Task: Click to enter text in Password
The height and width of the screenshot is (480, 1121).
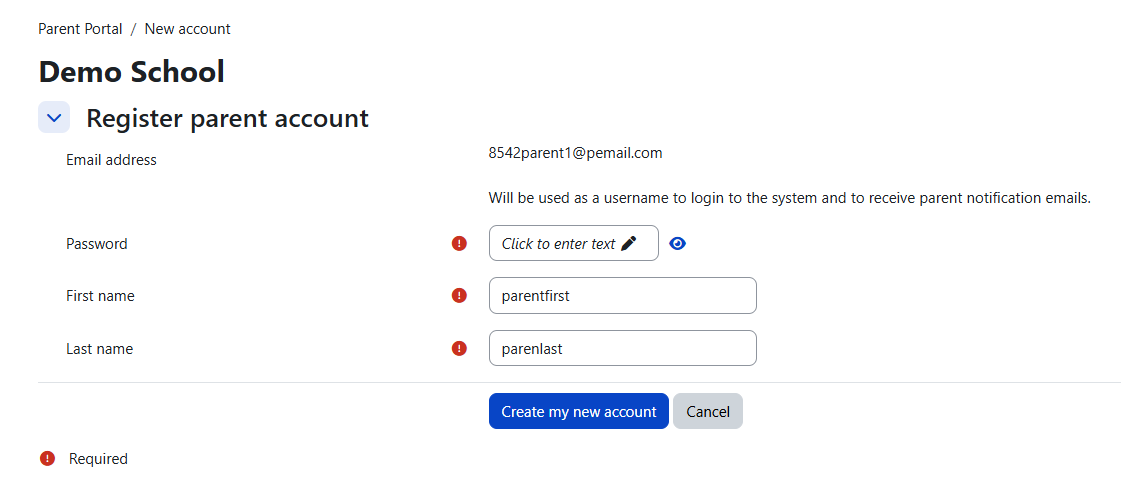Action: [x=573, y=243]
